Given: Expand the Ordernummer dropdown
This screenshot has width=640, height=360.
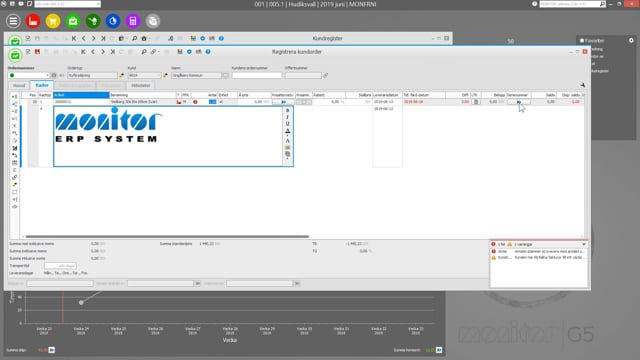Looking at the screenshot, I should point(47,76).
